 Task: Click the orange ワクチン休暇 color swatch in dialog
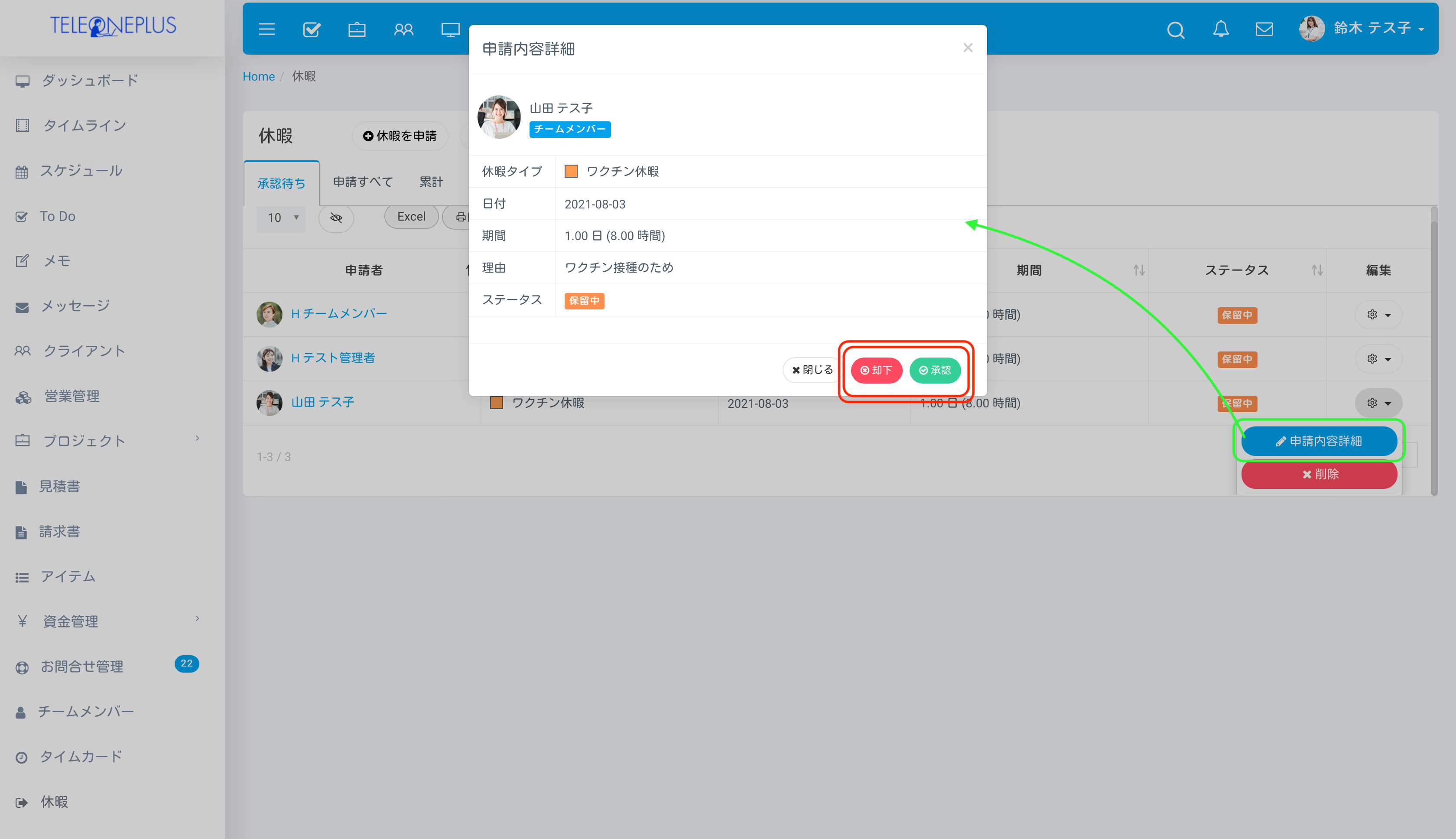coord(571,171)
